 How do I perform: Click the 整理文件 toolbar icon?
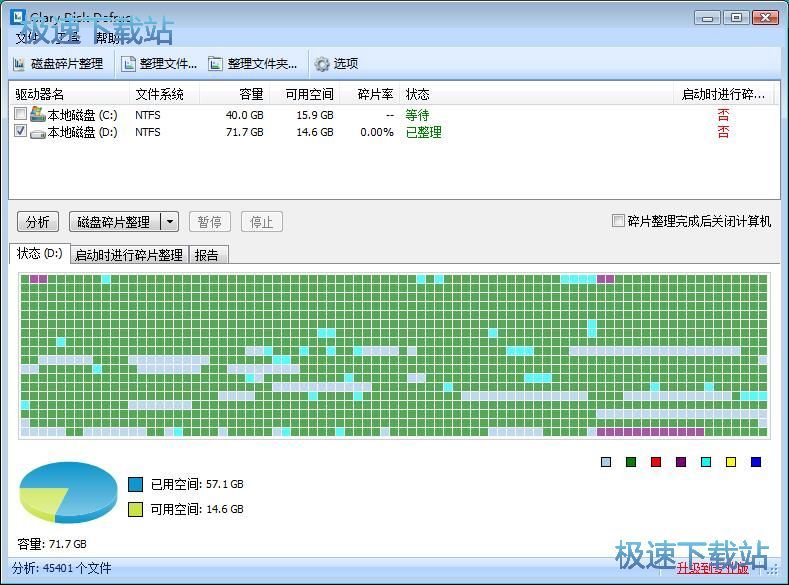click(129, 64)
